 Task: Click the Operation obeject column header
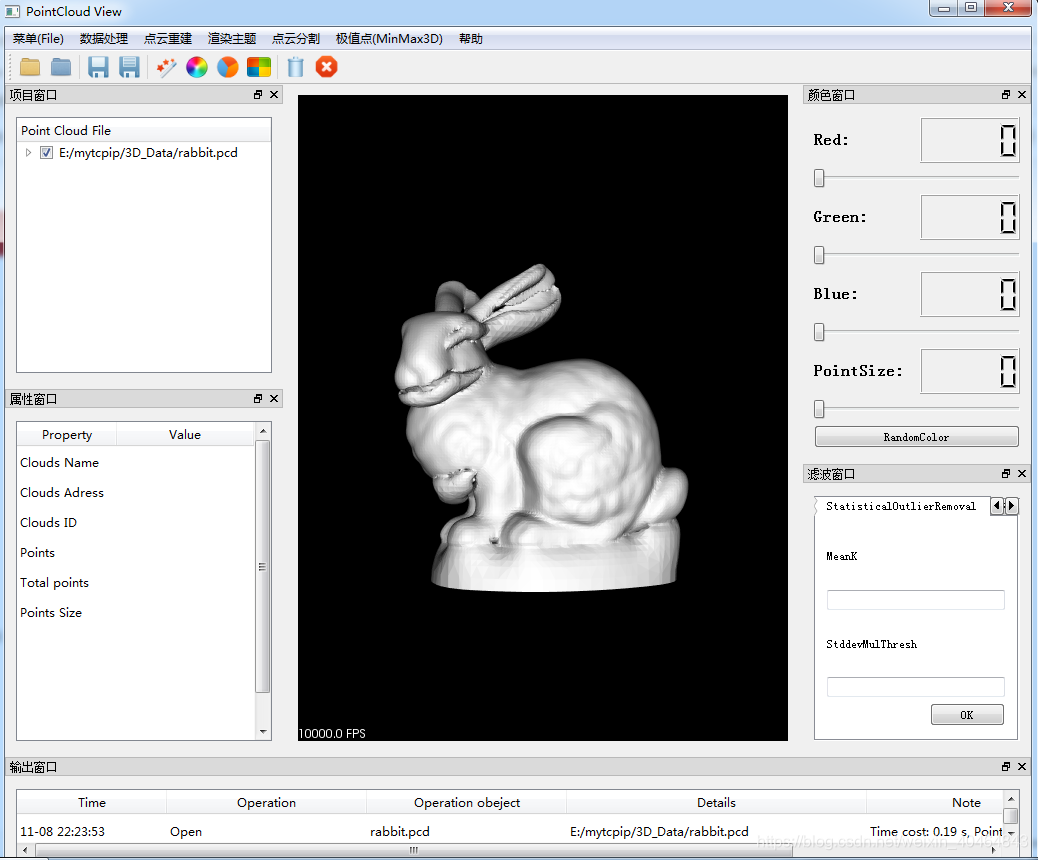467,802
